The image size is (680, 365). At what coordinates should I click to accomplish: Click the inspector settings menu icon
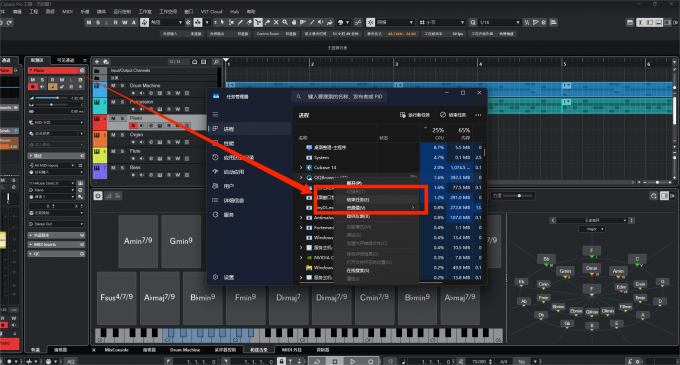coord(85,60)
